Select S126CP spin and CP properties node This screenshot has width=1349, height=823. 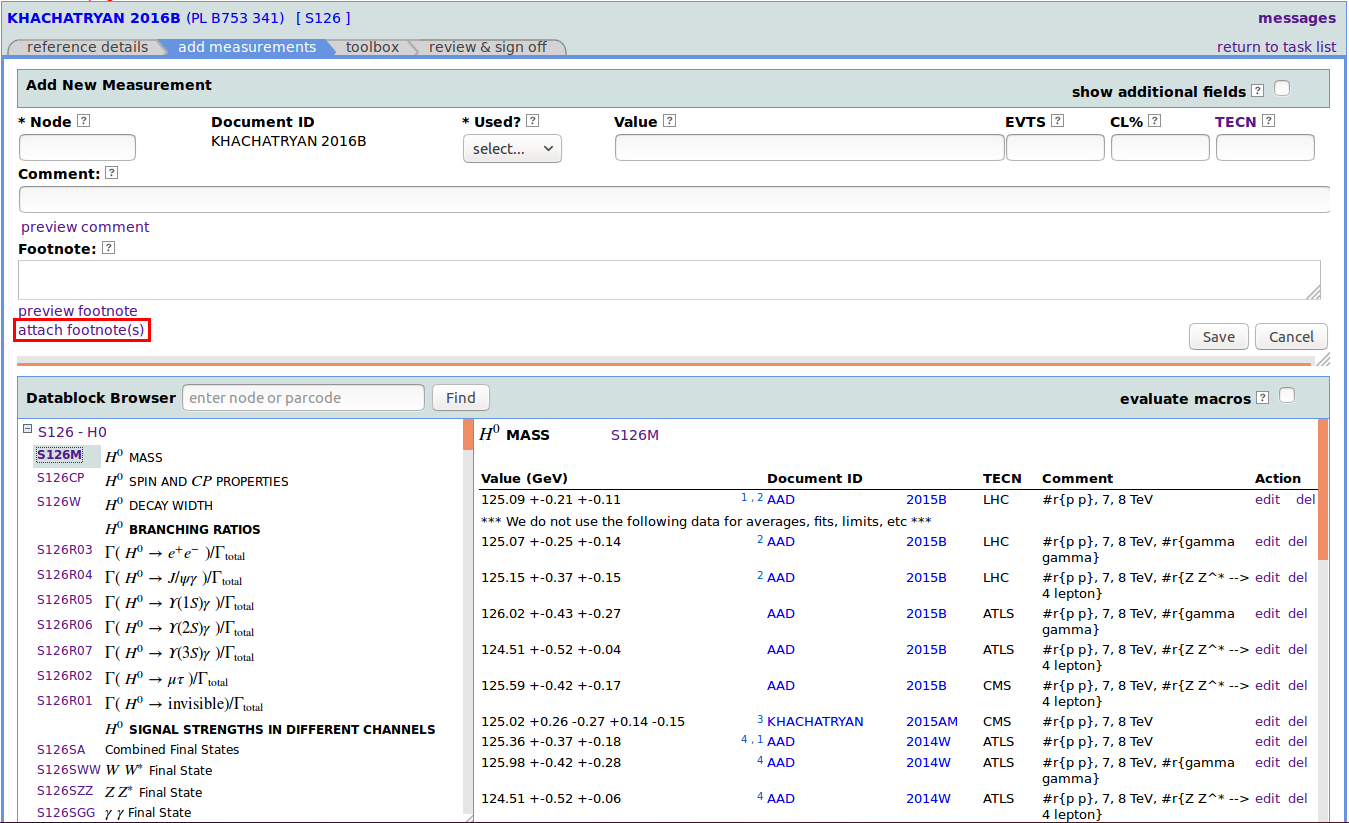point(61,478)
